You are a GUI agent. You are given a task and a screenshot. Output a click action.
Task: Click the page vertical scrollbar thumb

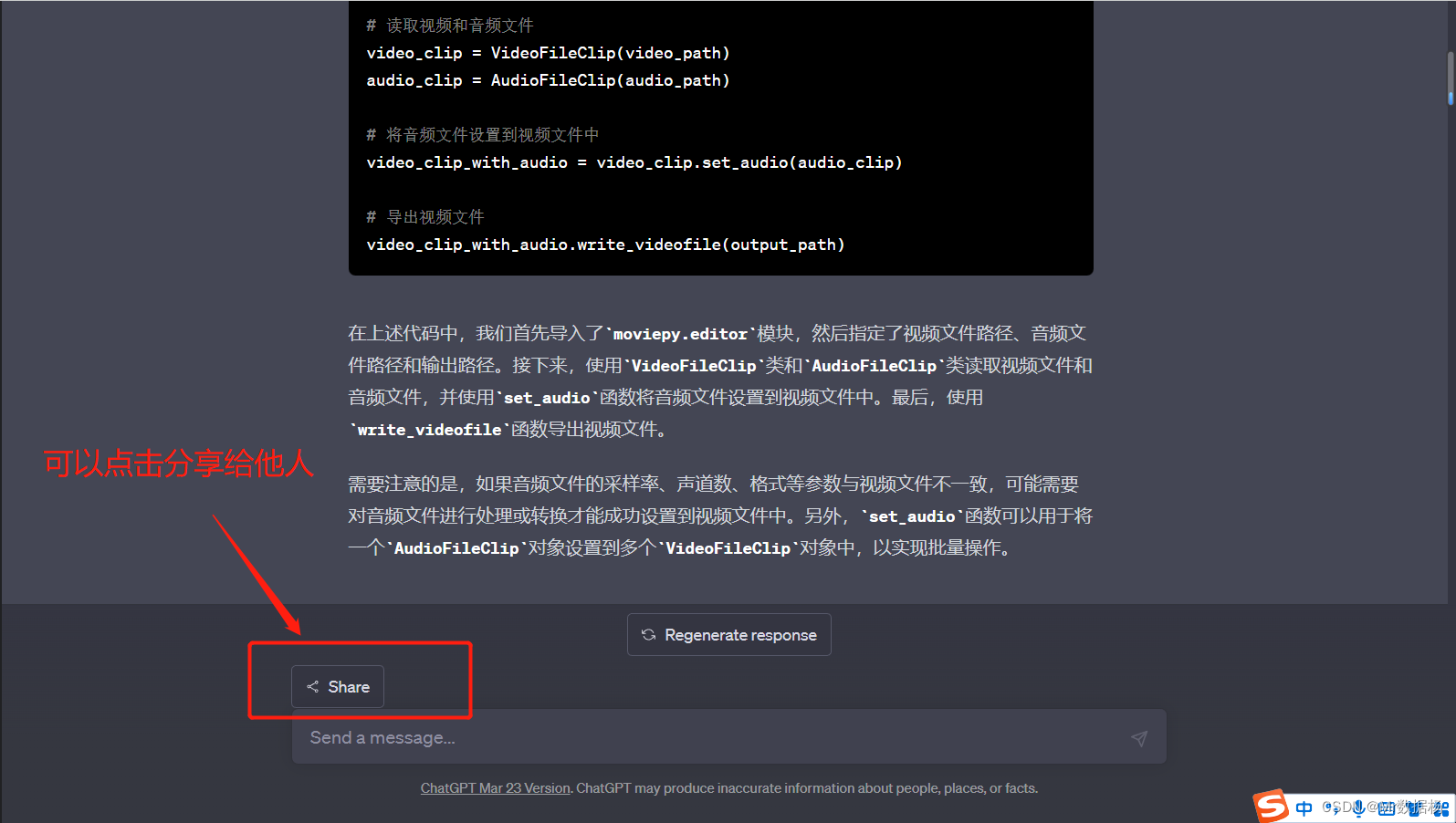1451,78
